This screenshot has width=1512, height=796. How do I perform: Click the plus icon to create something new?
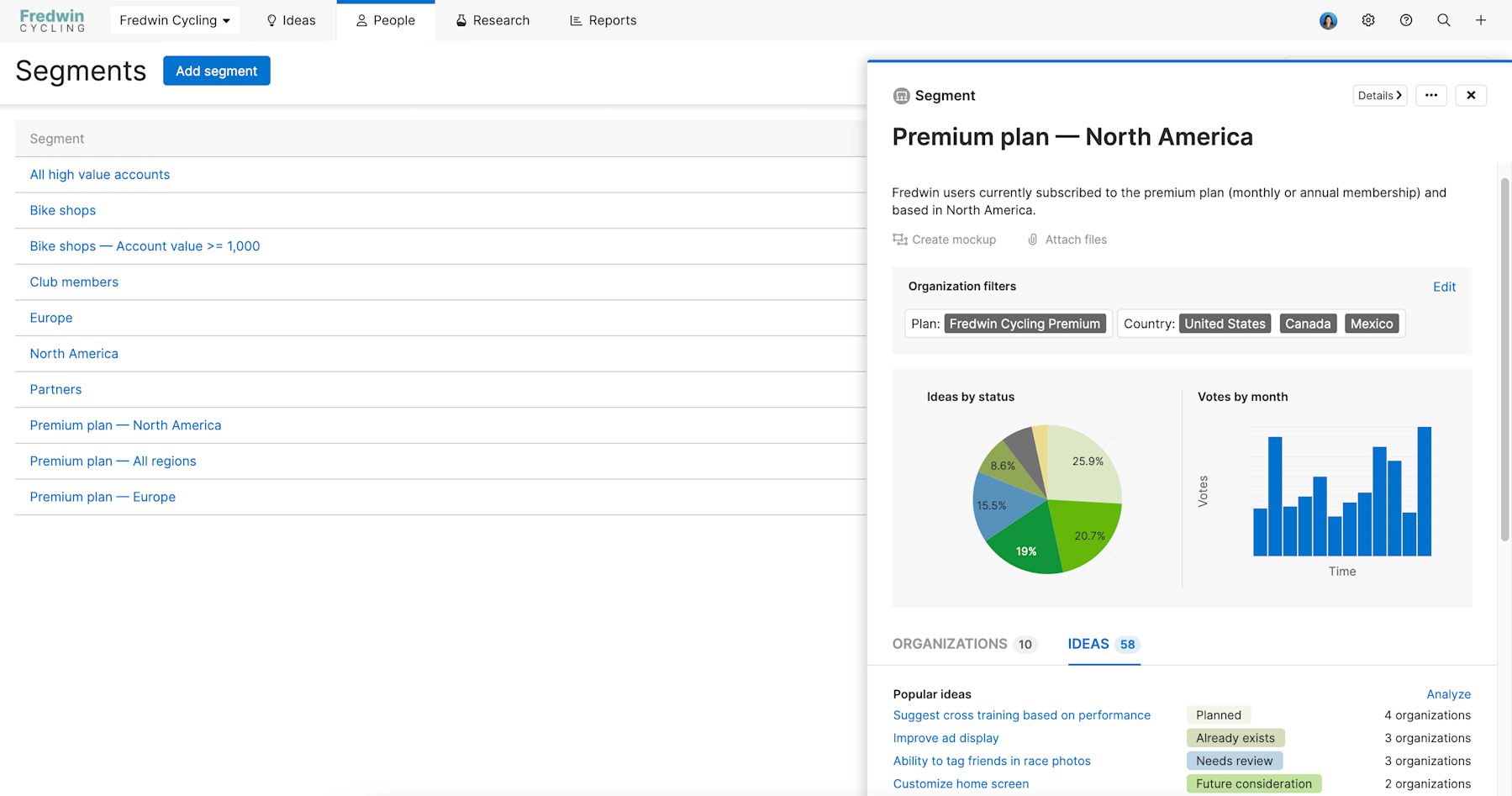point(1481,19)
